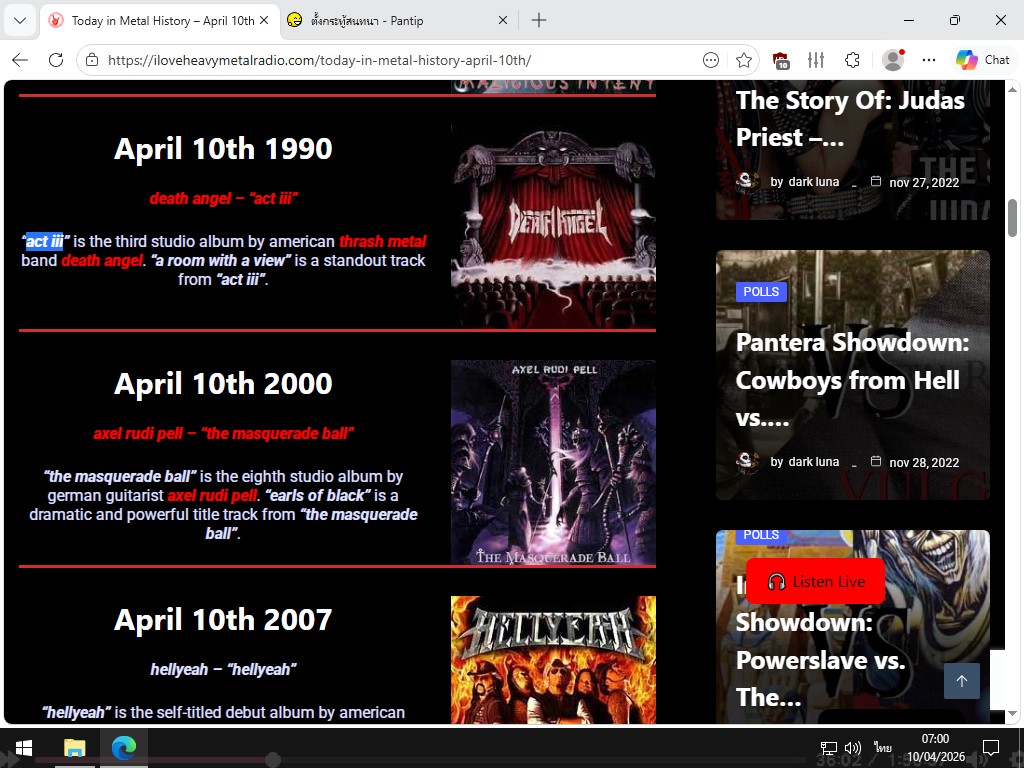Open dark luna author on Pantera card
The width and height of the screenshot is (1024, 768).
pos(813,462)
